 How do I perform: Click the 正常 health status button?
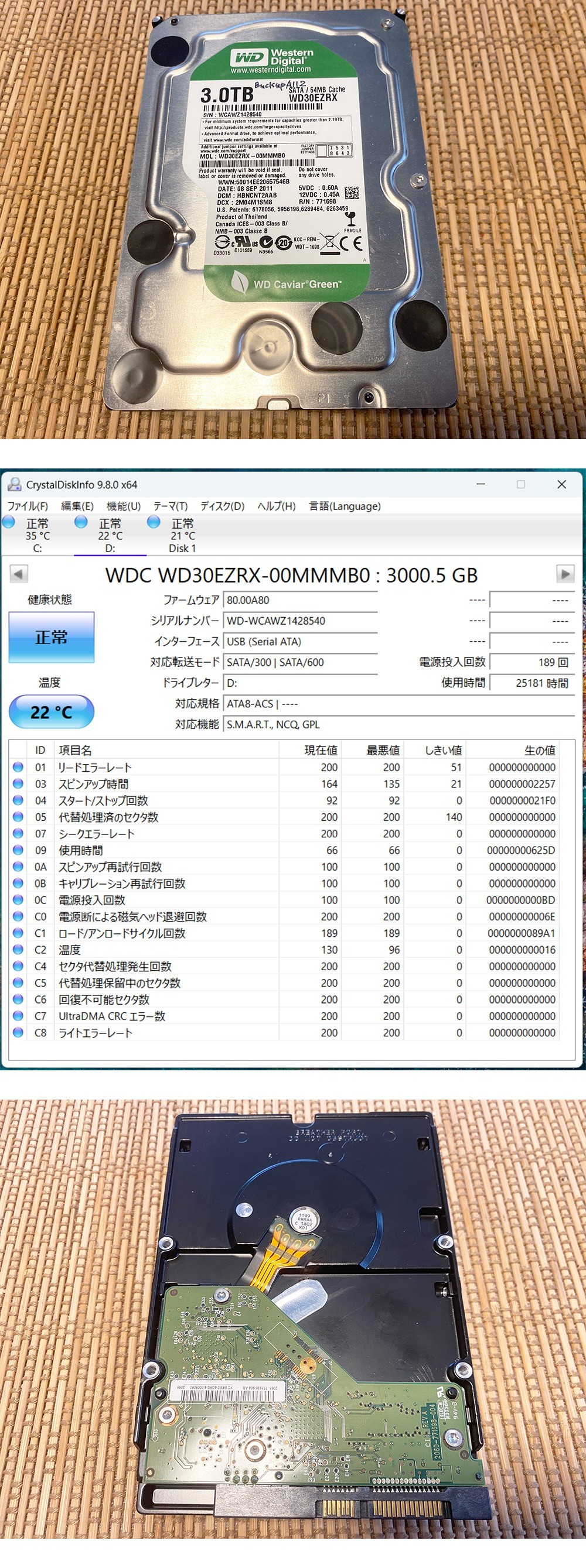point(51,637)
